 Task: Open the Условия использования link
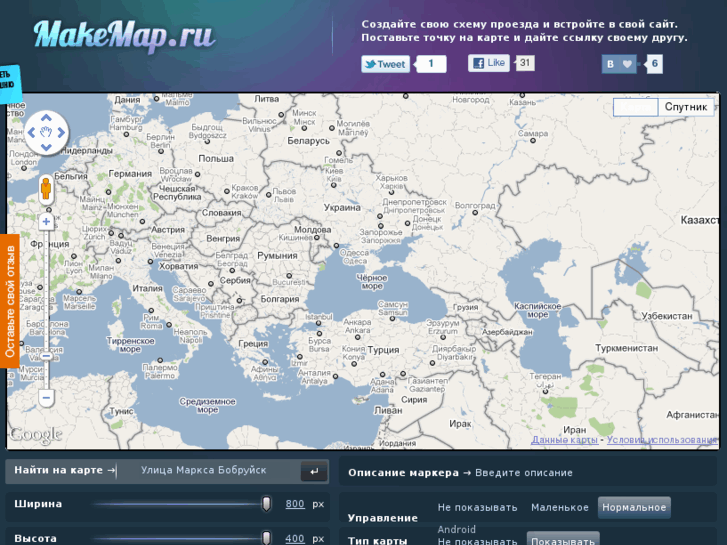662,440
